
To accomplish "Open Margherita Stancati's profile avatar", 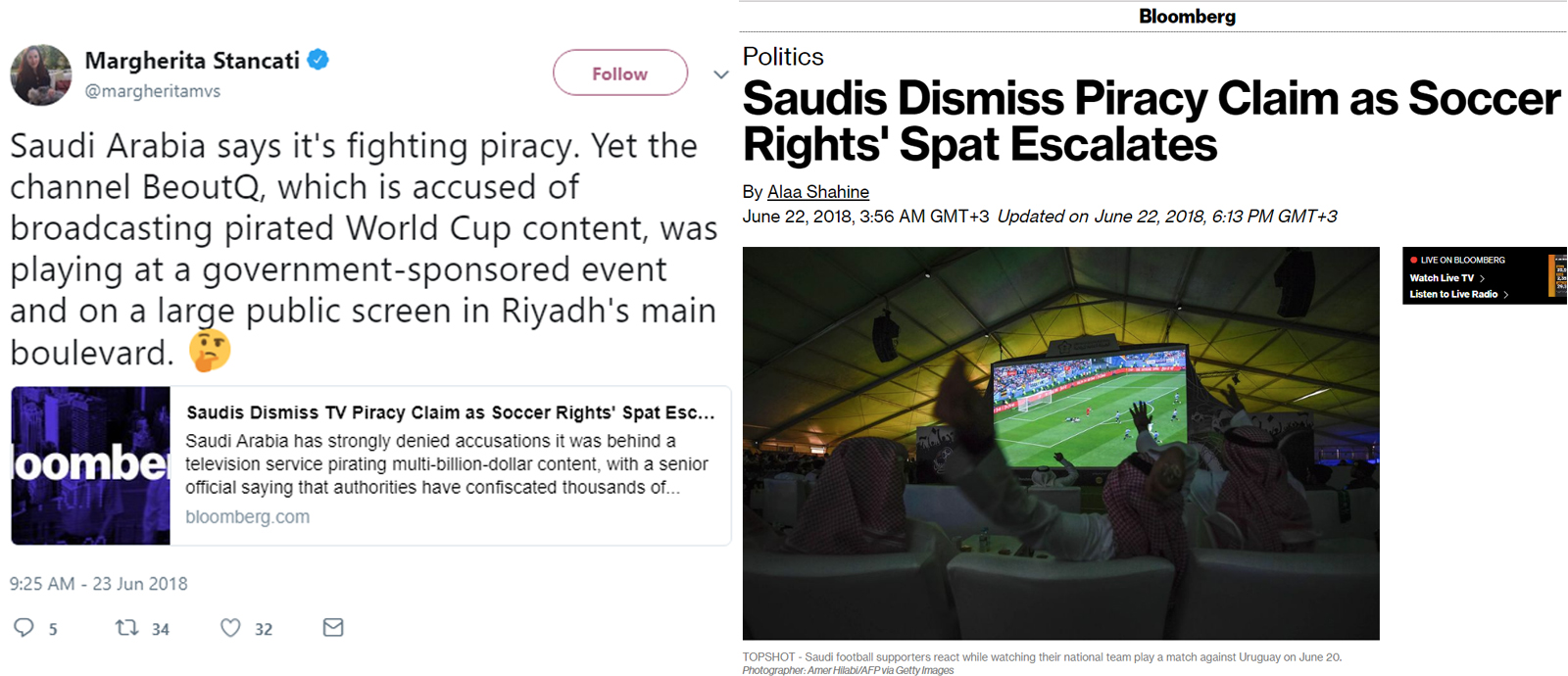I will point(40,74).
